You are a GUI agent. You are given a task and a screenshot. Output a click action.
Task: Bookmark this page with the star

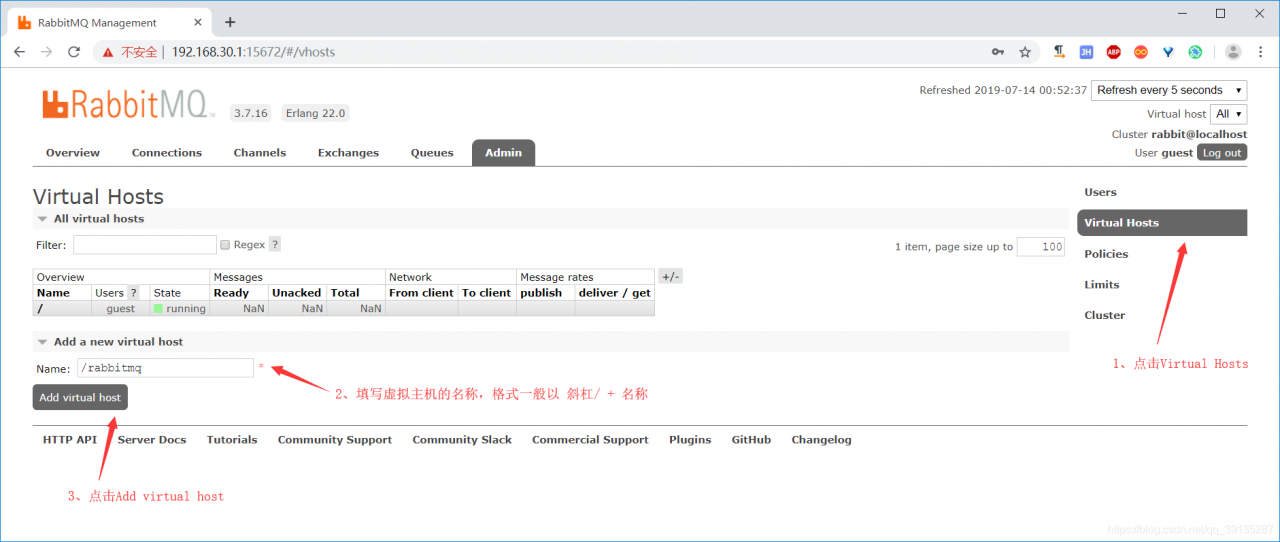coord(1025,52)
